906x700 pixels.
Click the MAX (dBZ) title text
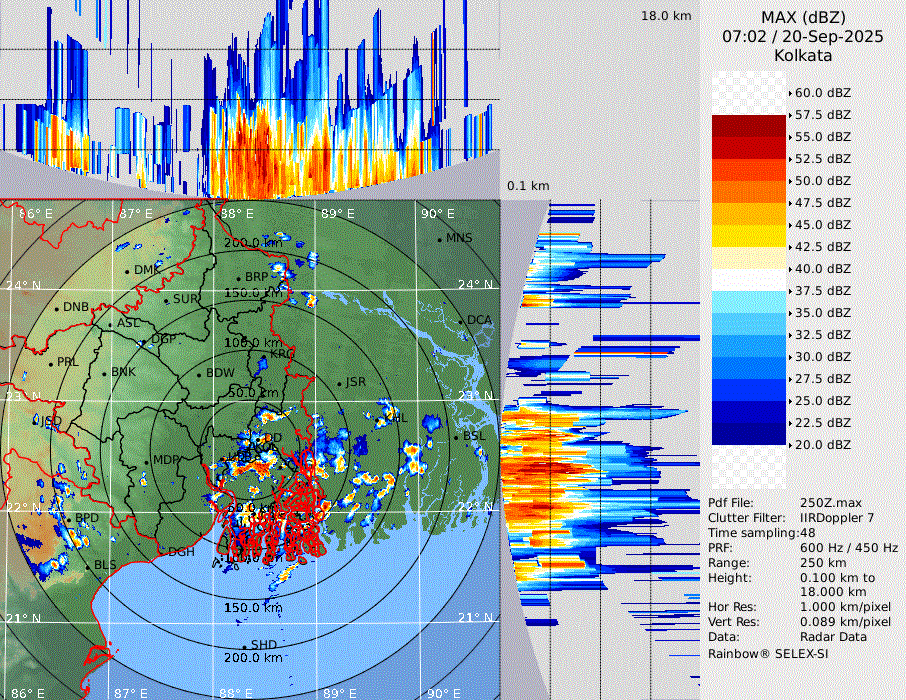point(802,17)
